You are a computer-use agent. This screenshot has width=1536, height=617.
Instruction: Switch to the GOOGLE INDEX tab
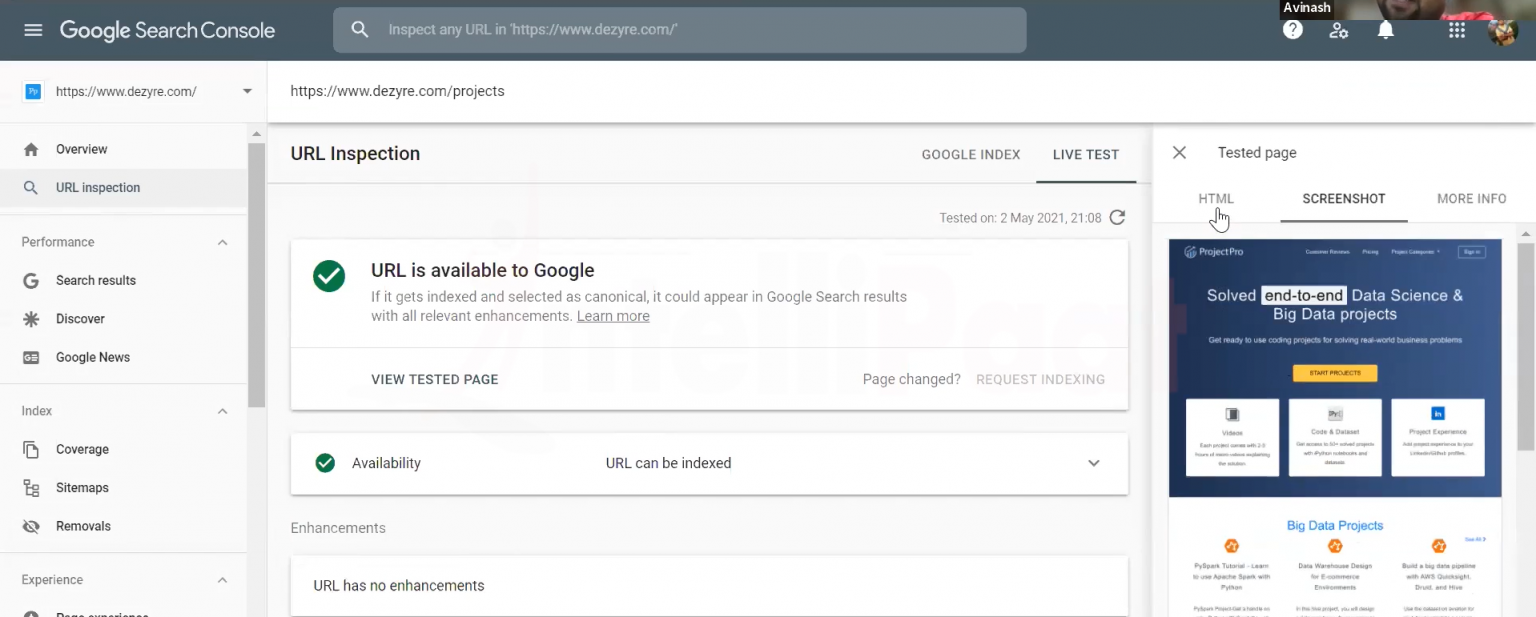pyautogui.click(x=970, y=154)
